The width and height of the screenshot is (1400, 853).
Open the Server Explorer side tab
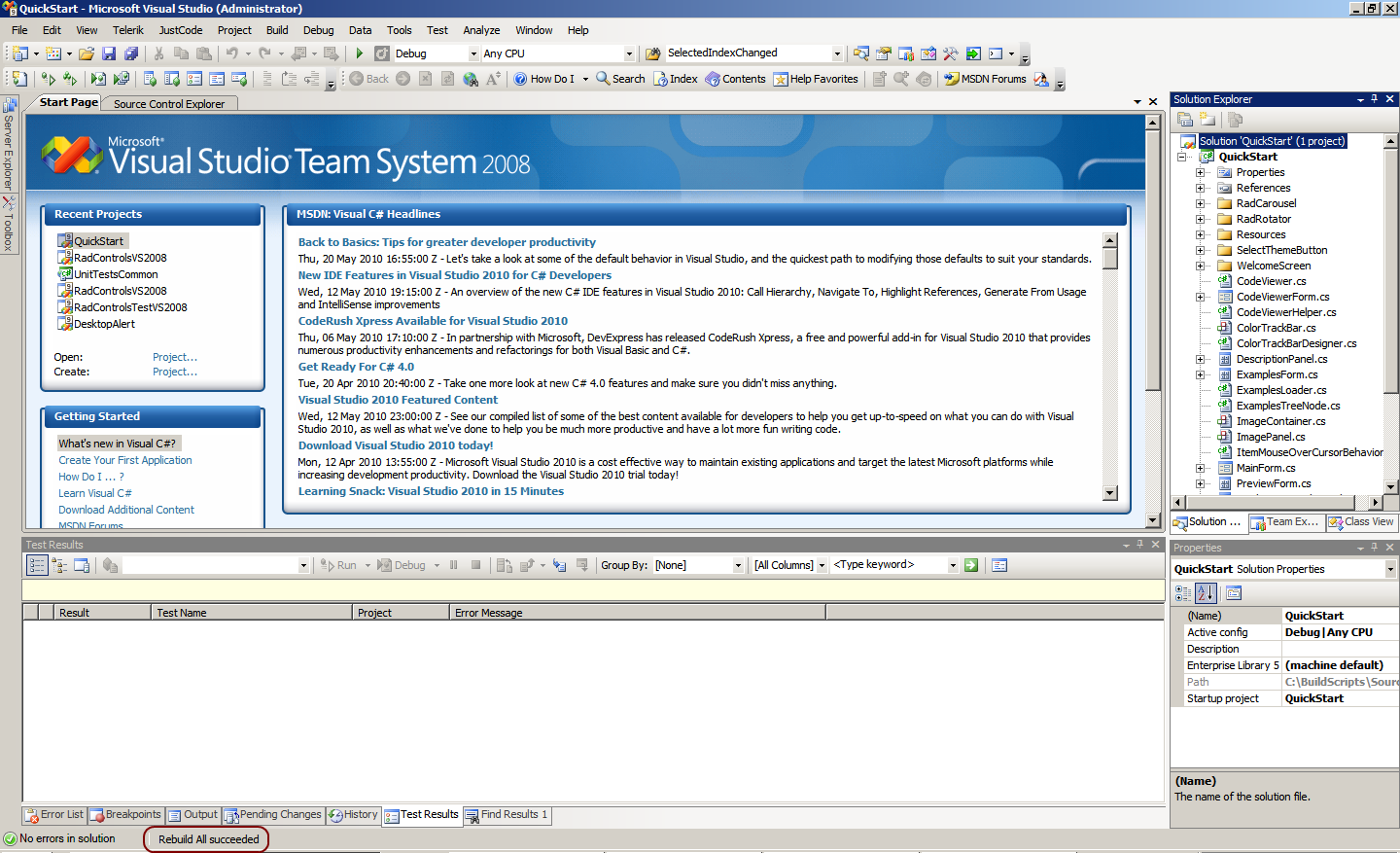point(8,144)
